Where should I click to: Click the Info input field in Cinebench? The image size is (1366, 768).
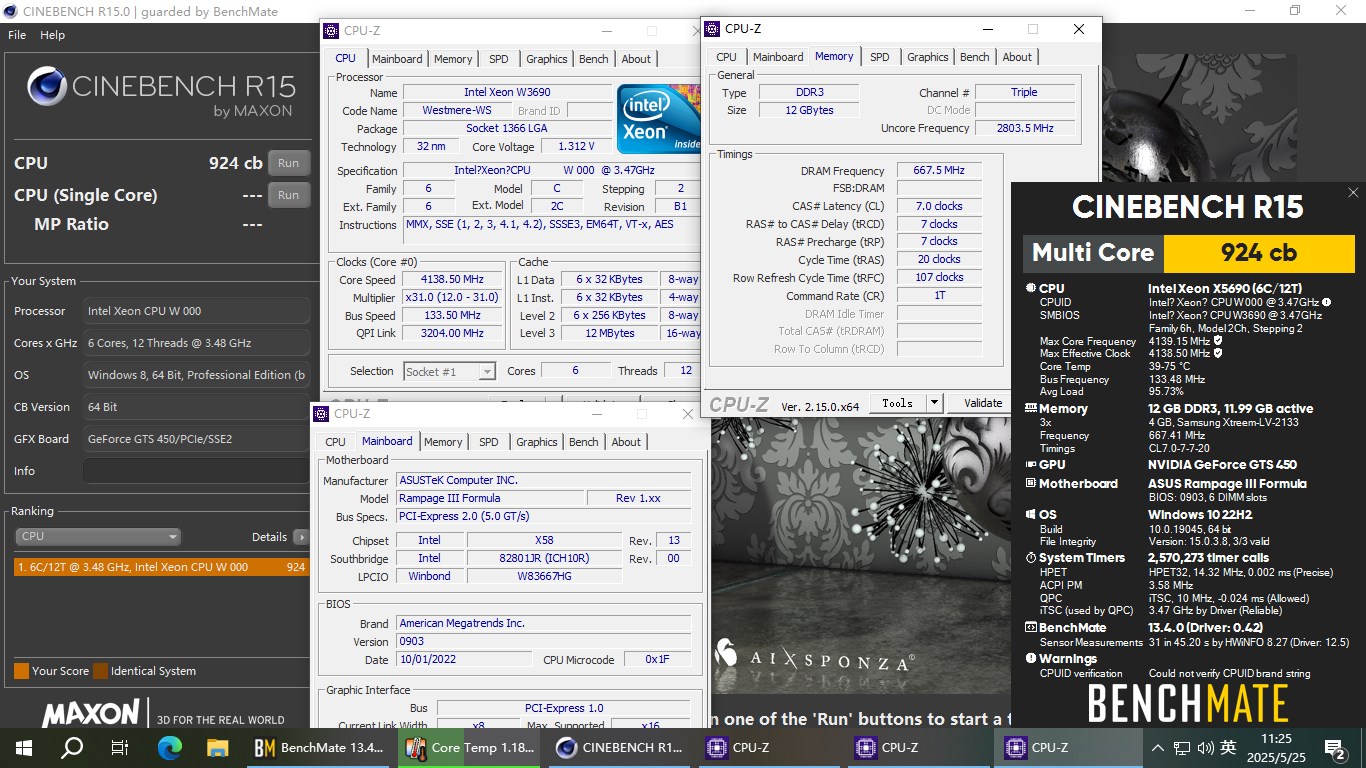click(x=196, y=471)
